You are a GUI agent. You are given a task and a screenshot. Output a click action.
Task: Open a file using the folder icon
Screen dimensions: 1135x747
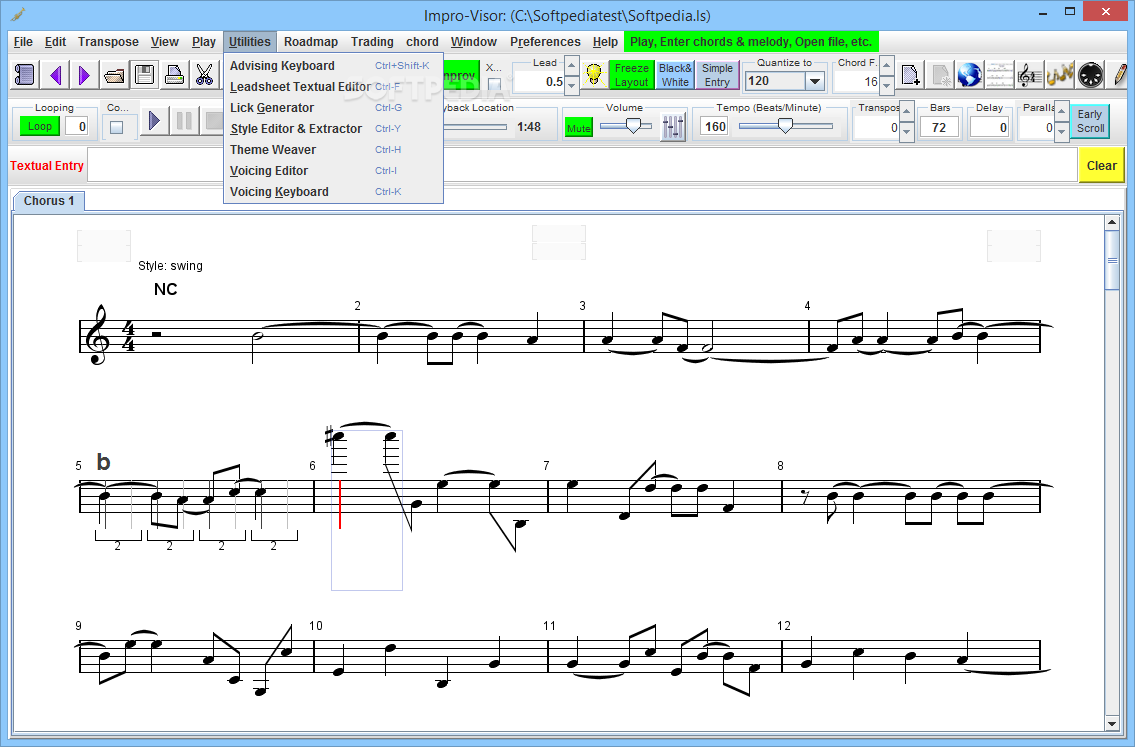tap(114, 75)
